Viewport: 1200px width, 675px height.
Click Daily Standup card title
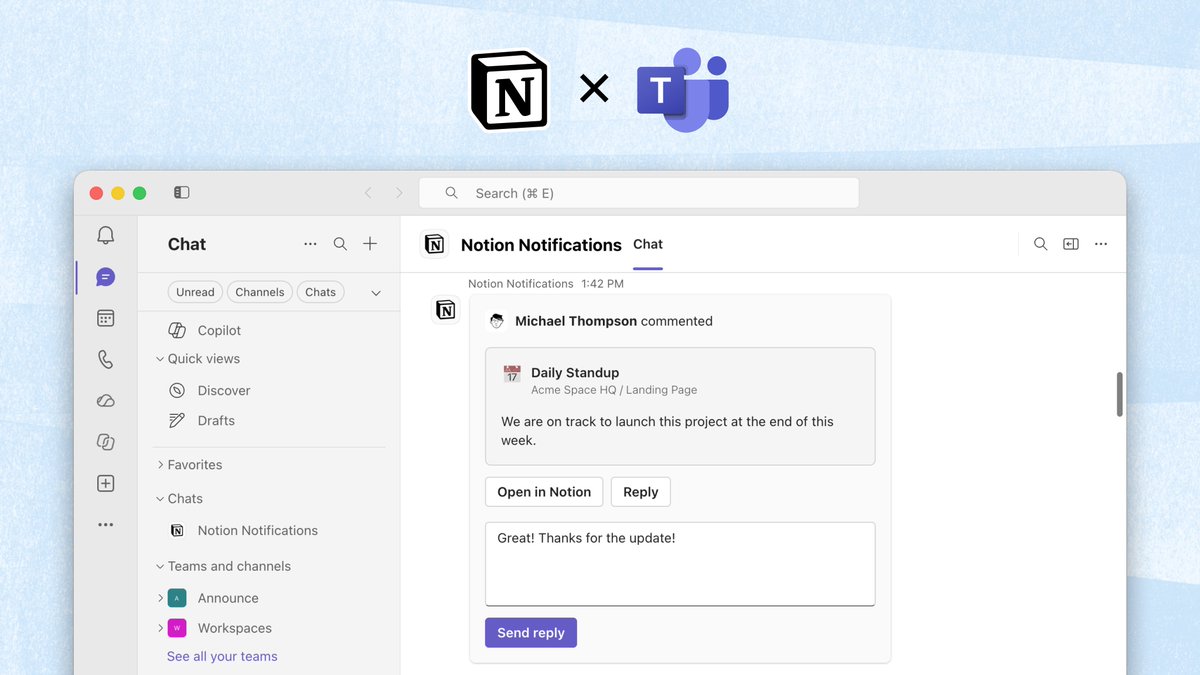(575, 372)
